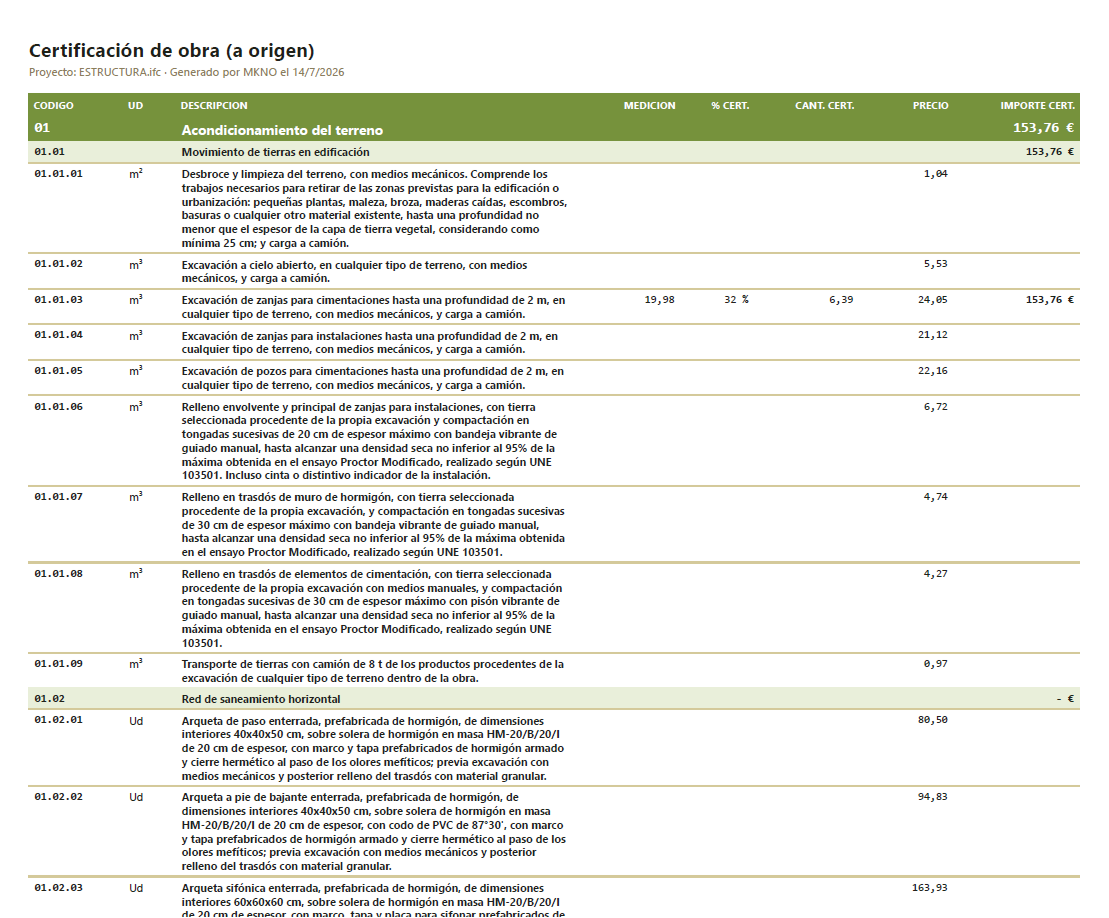Image resolution: width=1109 pixels, height=918 pixels.
Task: Select 'Excavación a cielo abierto' description
Action: (354, 272)
